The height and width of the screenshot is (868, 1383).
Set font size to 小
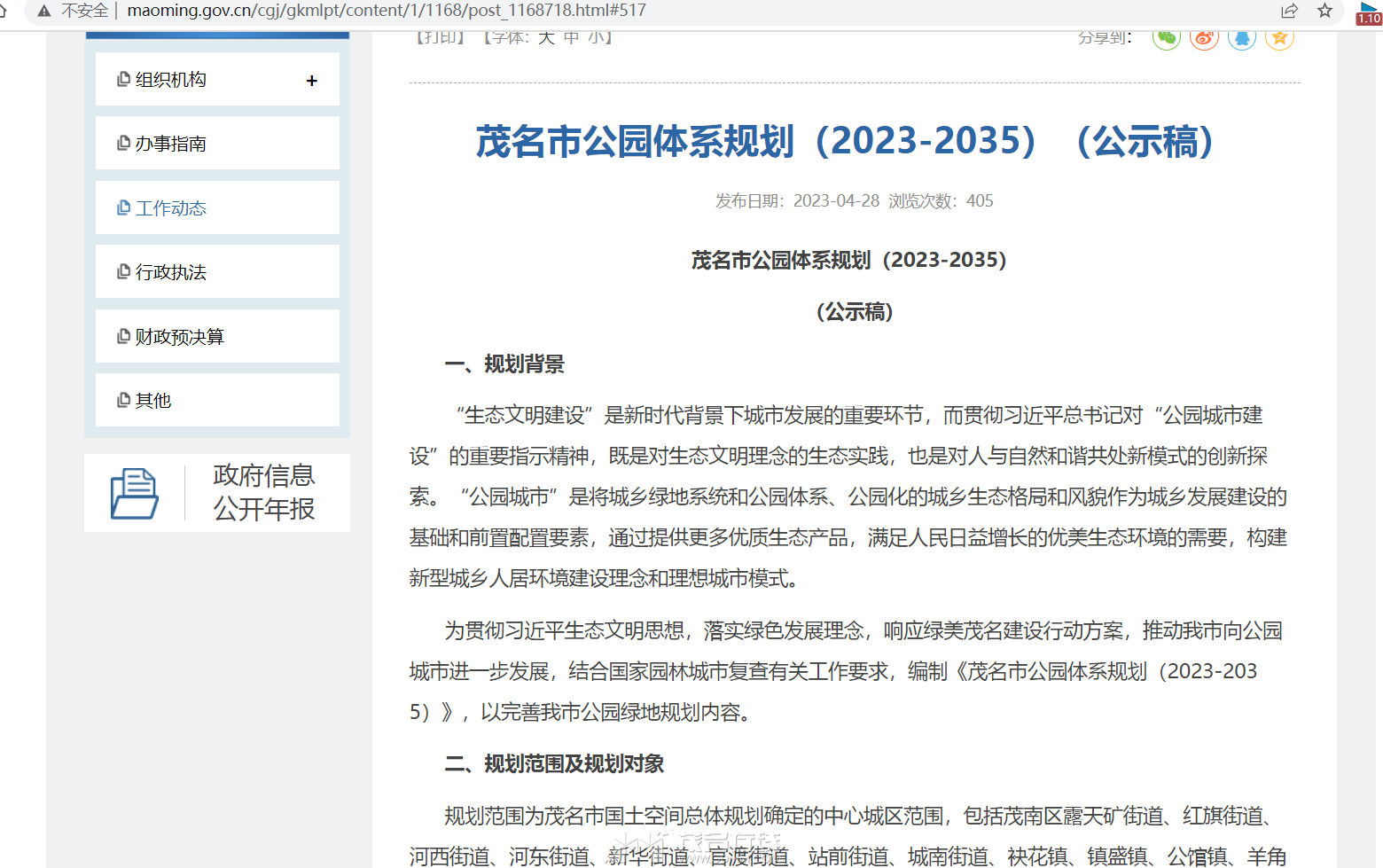[x=597, y=37]
